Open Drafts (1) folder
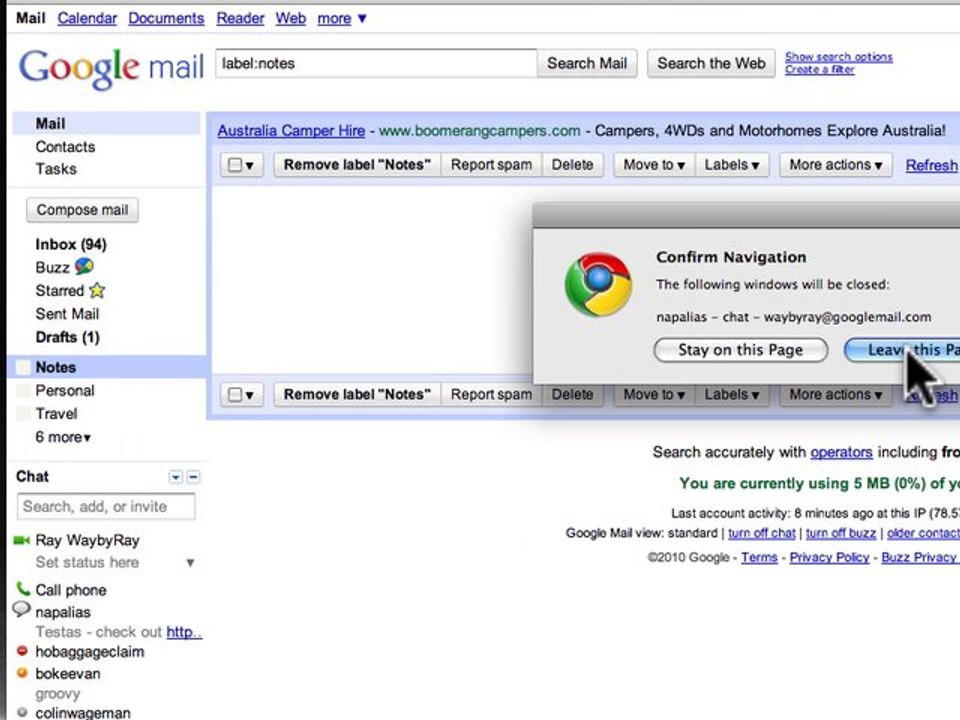Viewport: 960px width, 720px height. 67,337
